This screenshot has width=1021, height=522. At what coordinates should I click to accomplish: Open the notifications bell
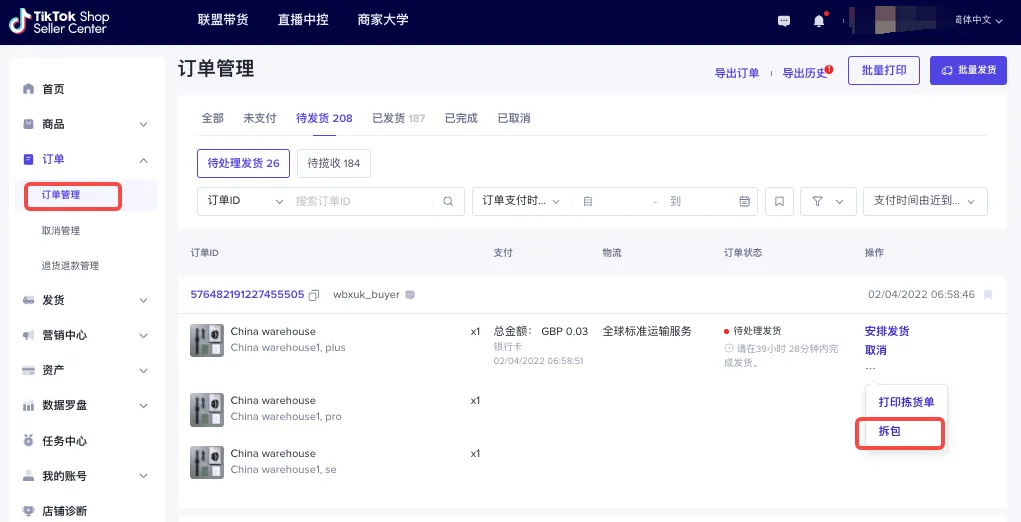coord(819,21)
